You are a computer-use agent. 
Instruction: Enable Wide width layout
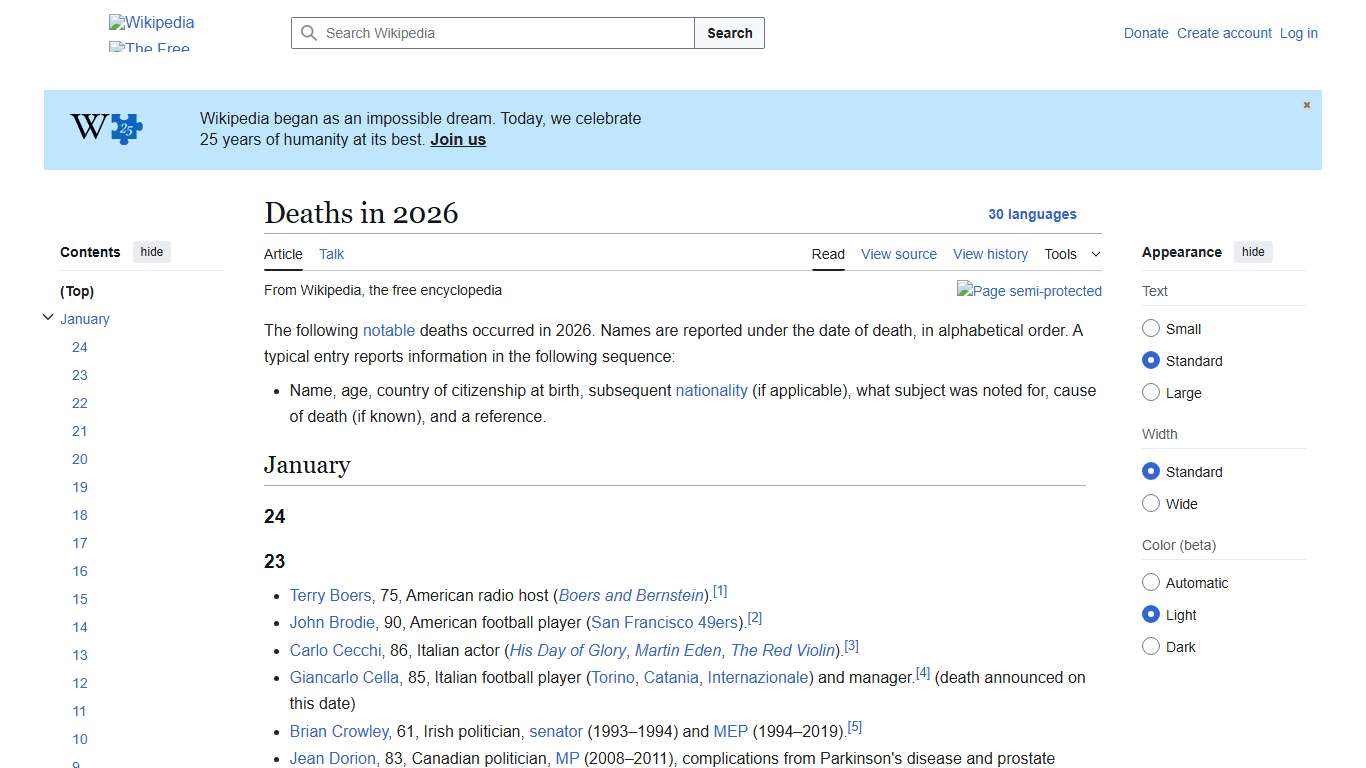pos(1151,503)
